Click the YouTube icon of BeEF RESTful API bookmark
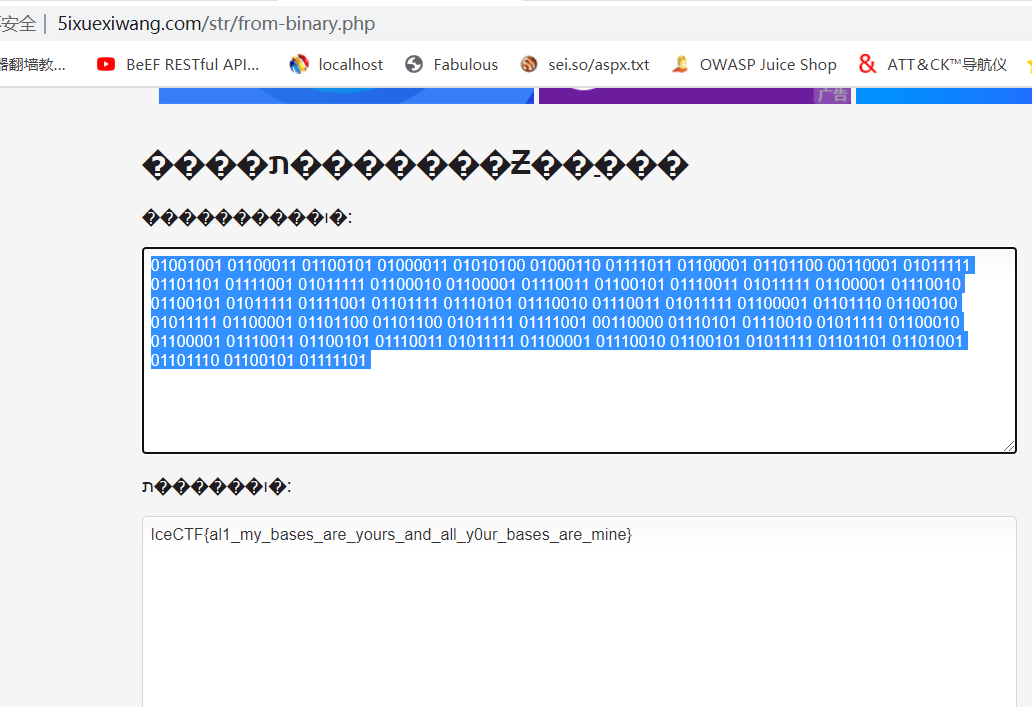The height and width of the screenshot is (707, 1032). tap(106, 65)
